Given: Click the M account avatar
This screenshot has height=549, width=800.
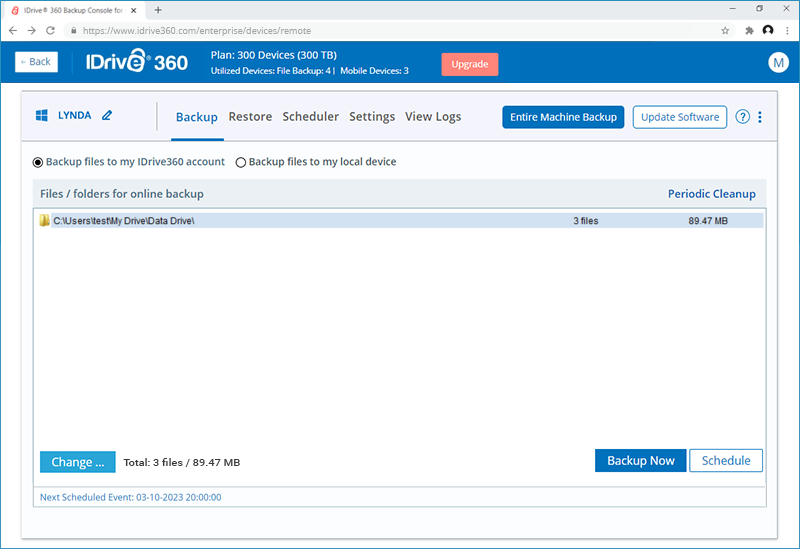Looking at the screenshot, I should coord(778,62).
